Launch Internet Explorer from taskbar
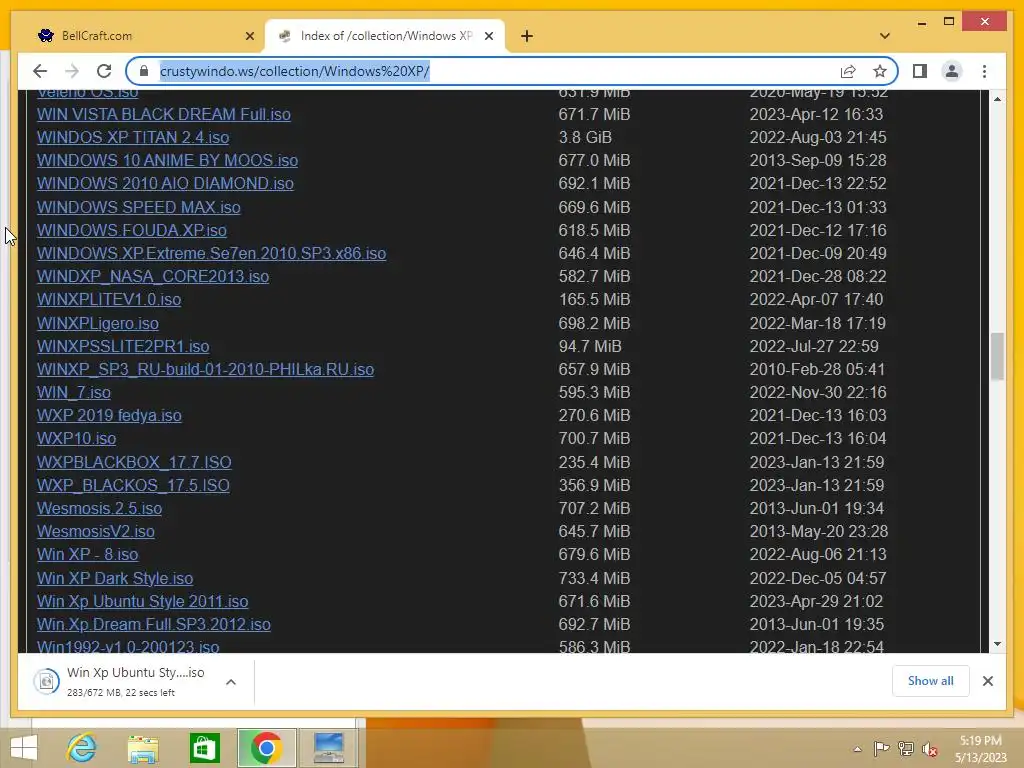 pyautogui.click(x=82, y=748)
